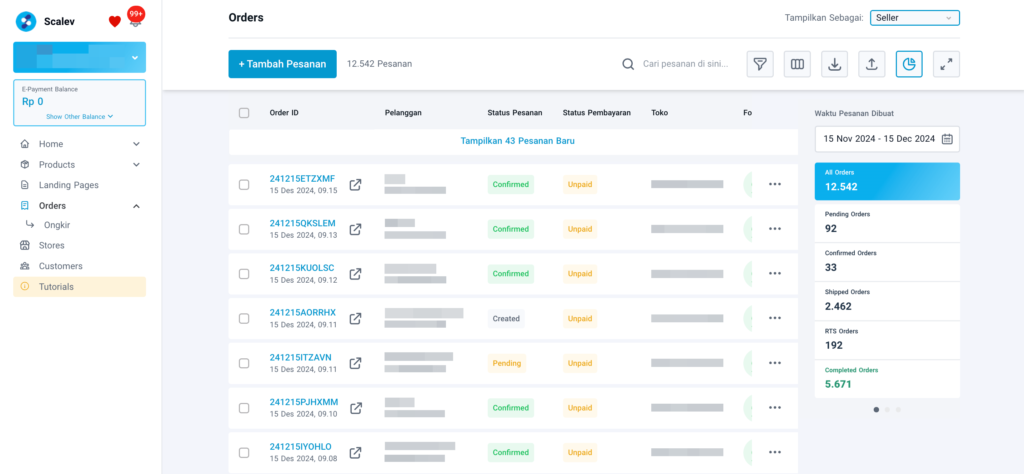1024x474 pixels.
Task: Open calendar icon in date range field
Action: 948,139
